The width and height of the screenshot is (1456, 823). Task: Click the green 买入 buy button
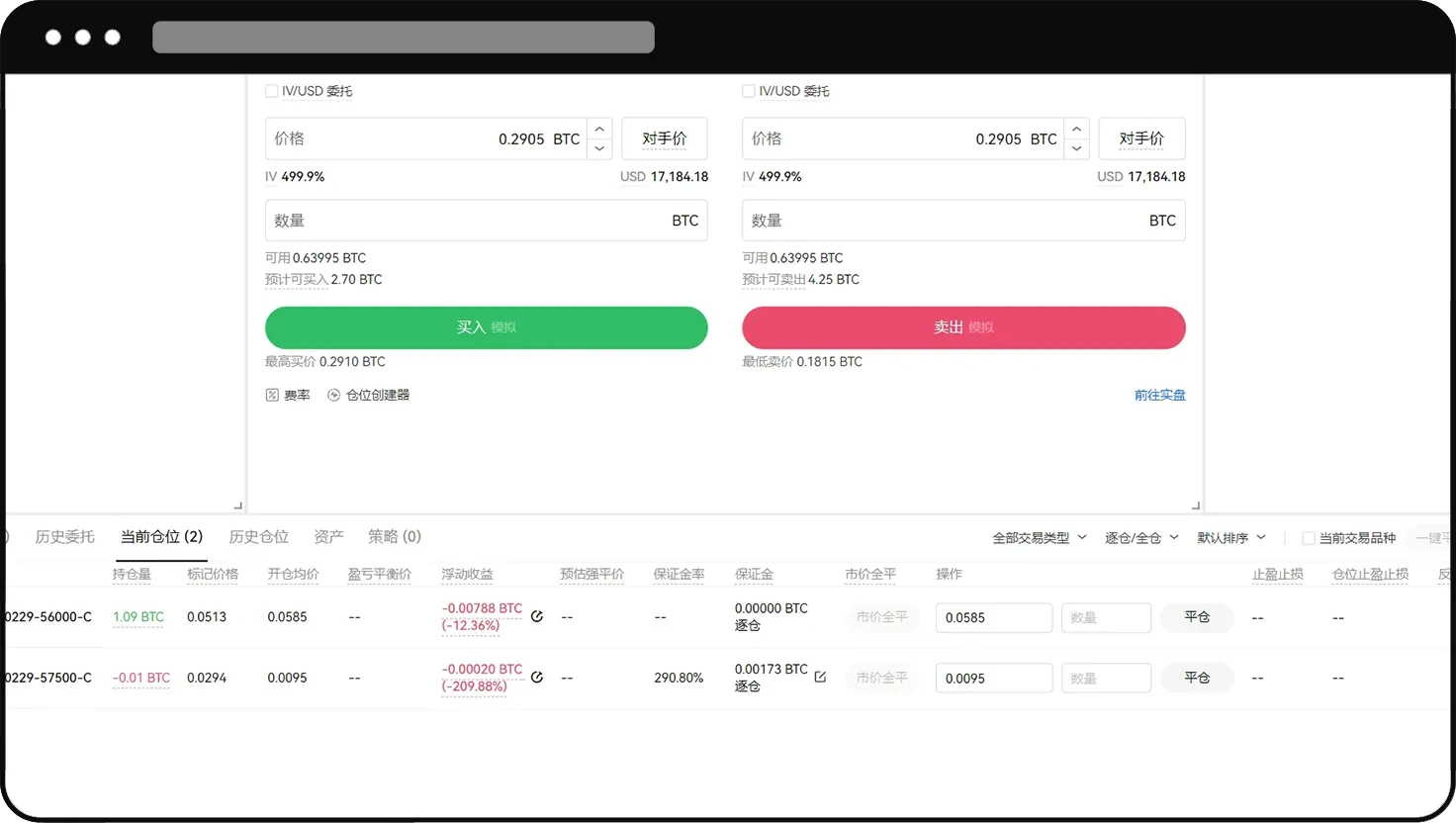[x=486, y=327]
